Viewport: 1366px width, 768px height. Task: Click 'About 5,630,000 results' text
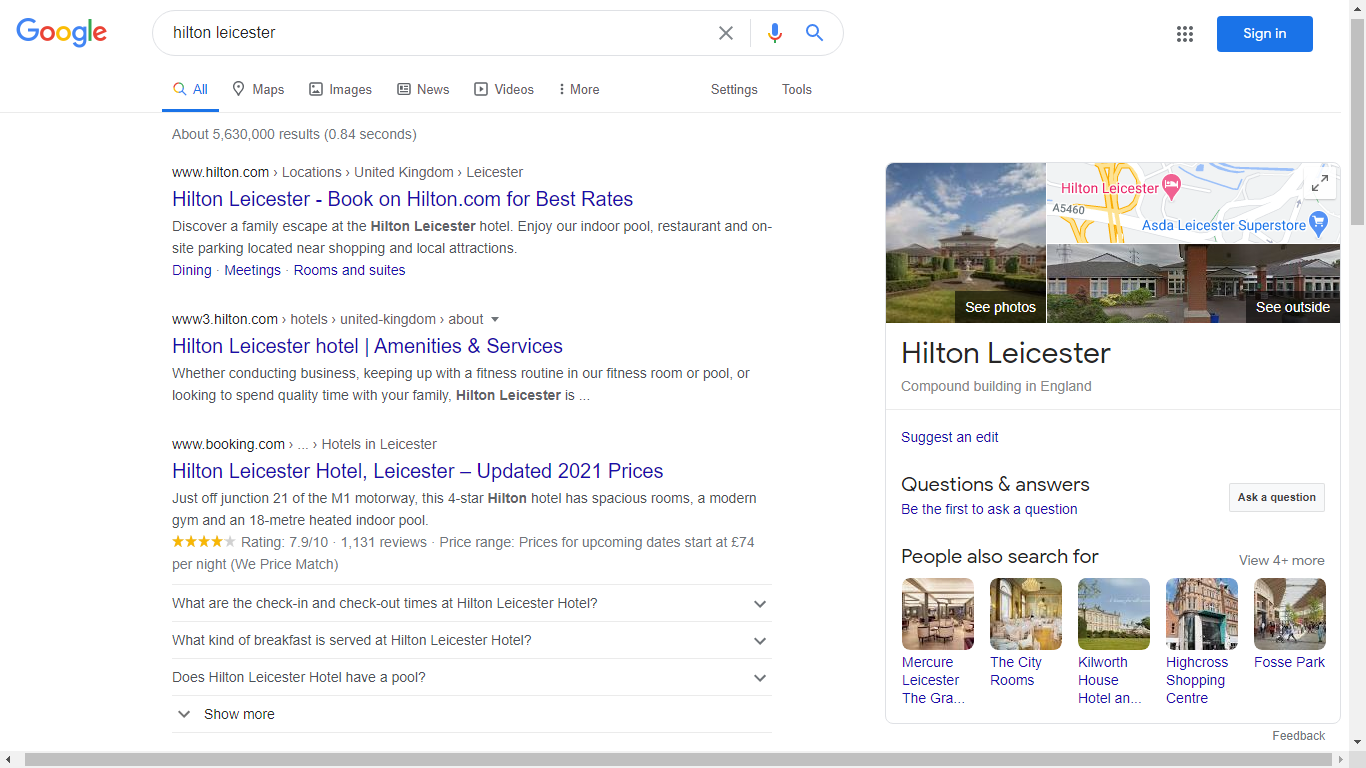pos(294,134)
